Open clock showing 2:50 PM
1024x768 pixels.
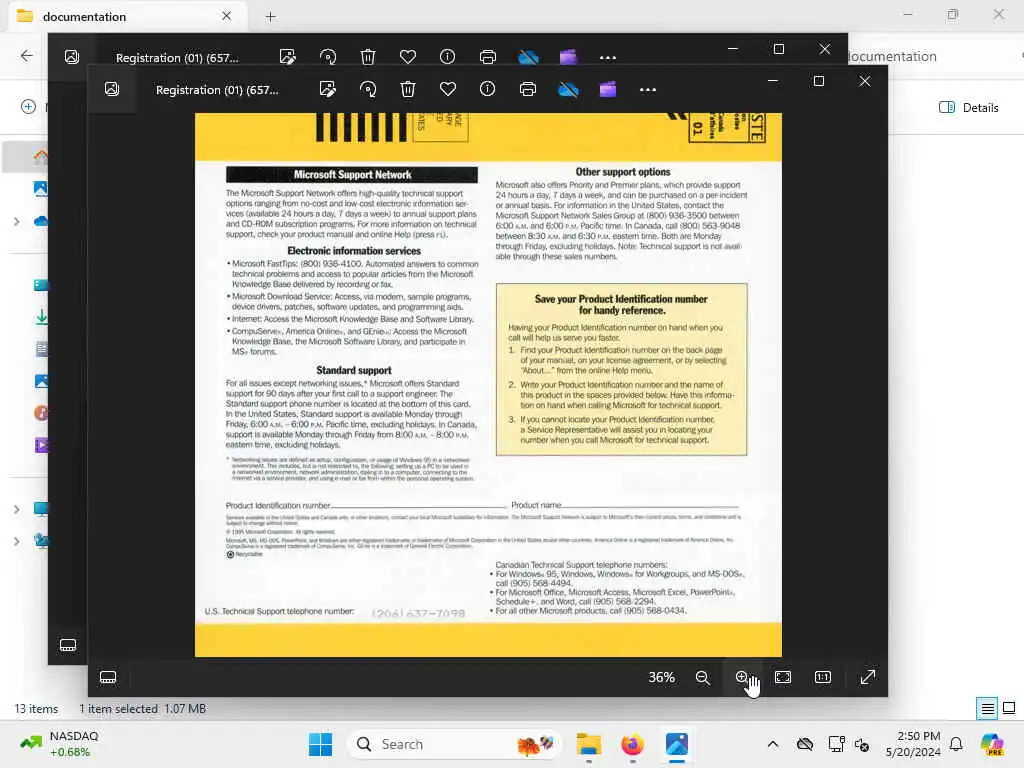(x=913, y=744)
